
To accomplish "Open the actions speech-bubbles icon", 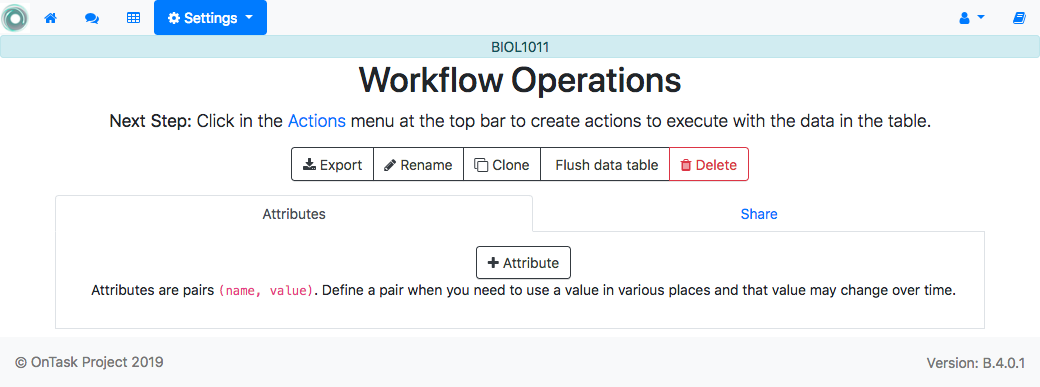I will [92, 18].
